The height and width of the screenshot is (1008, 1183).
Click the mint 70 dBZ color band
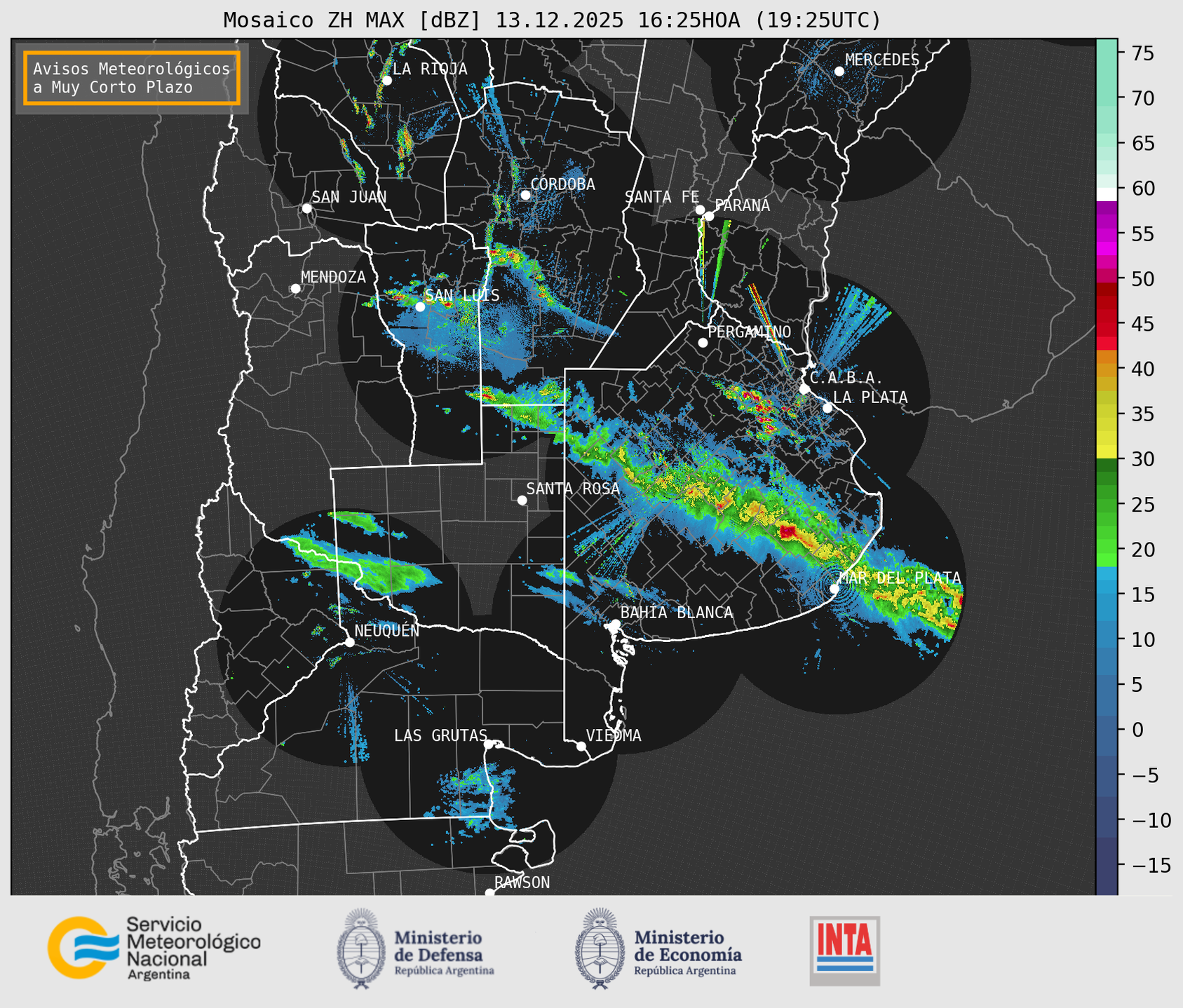(x=1107, y=98)
